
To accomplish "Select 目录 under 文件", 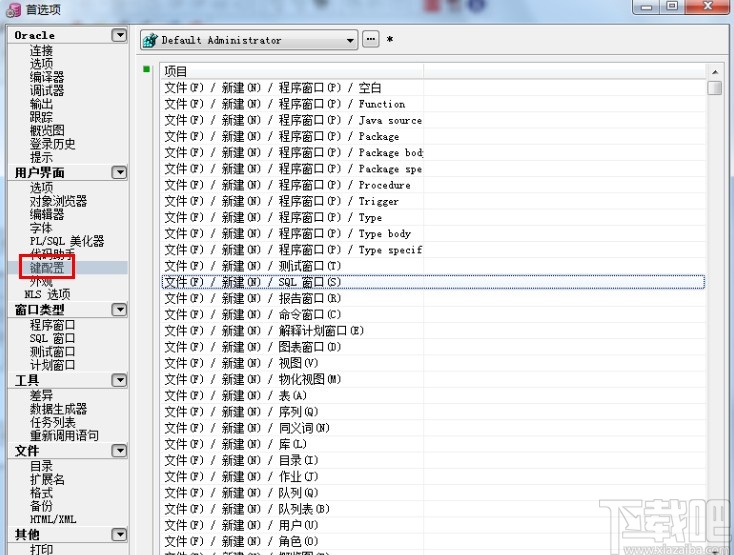I will point(41,466).
